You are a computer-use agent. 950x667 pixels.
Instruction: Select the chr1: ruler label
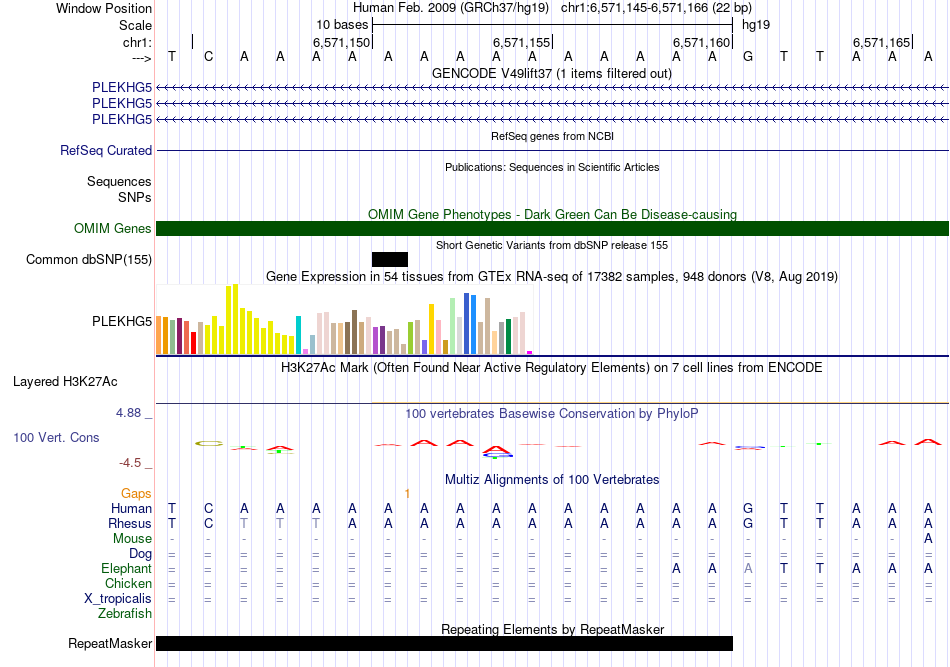coord(137,42)
